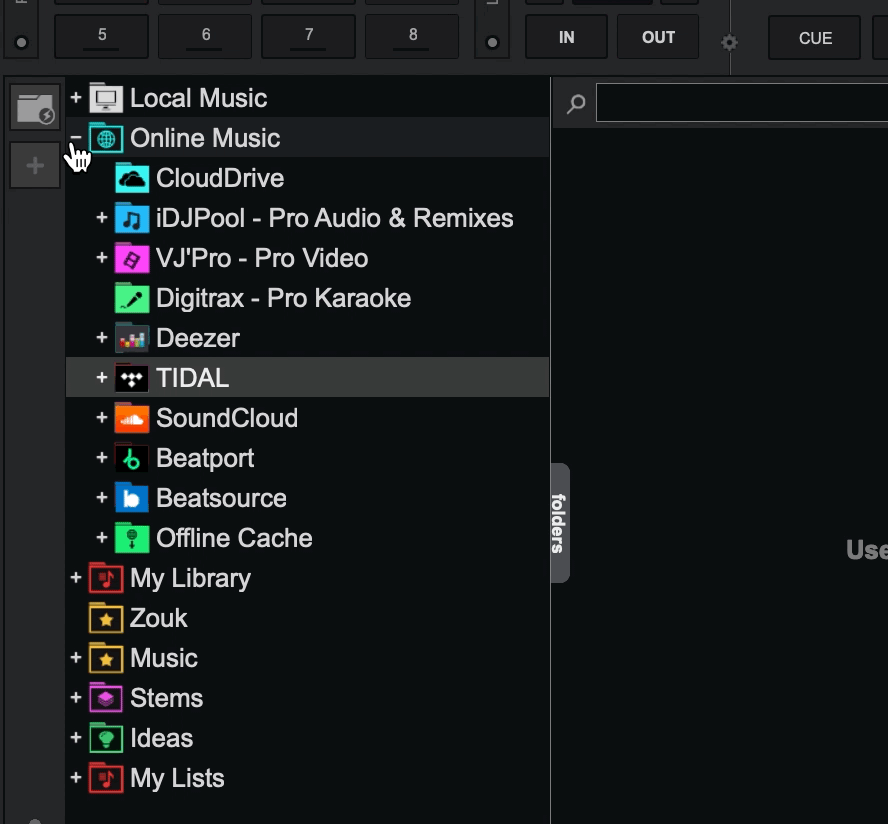The height and width of the screenshot is (824, 888).
Task: Click the iDJPool music note icon
Action: pyautogui.click(x=132, y=219)
